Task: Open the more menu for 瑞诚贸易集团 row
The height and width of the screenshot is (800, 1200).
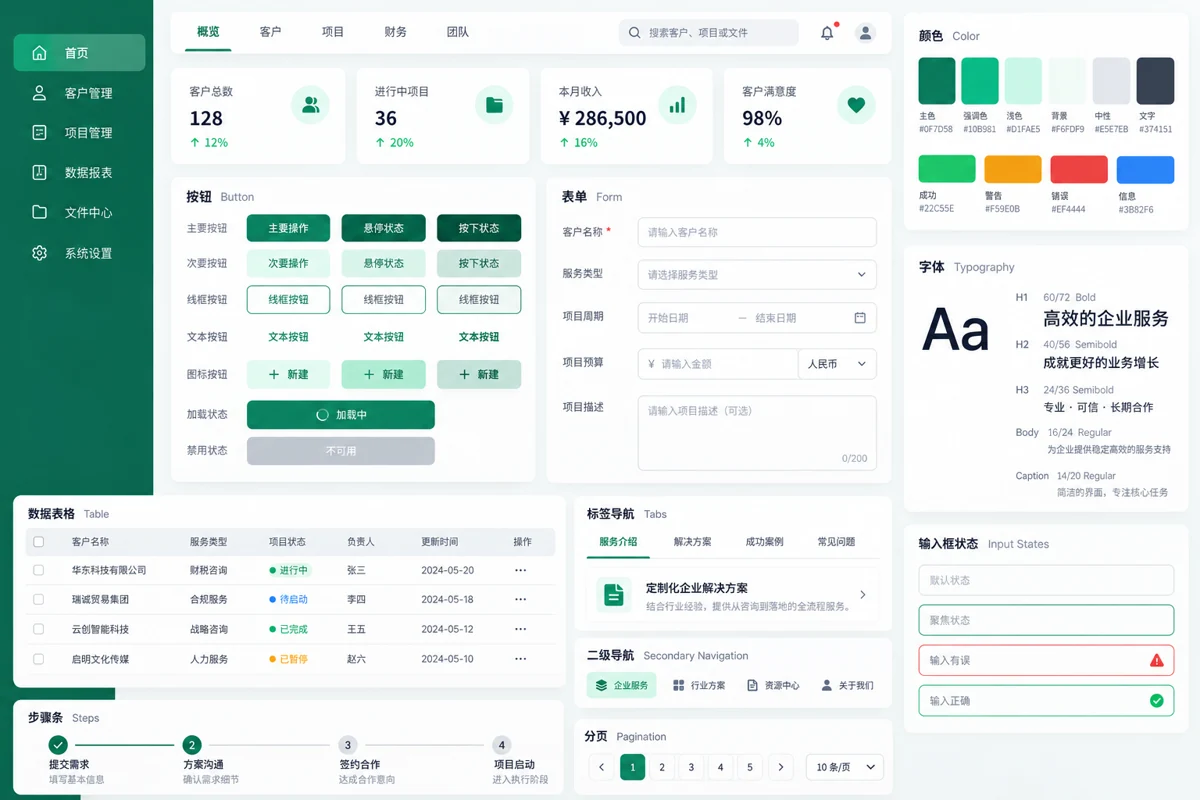Action: point(520,599)
